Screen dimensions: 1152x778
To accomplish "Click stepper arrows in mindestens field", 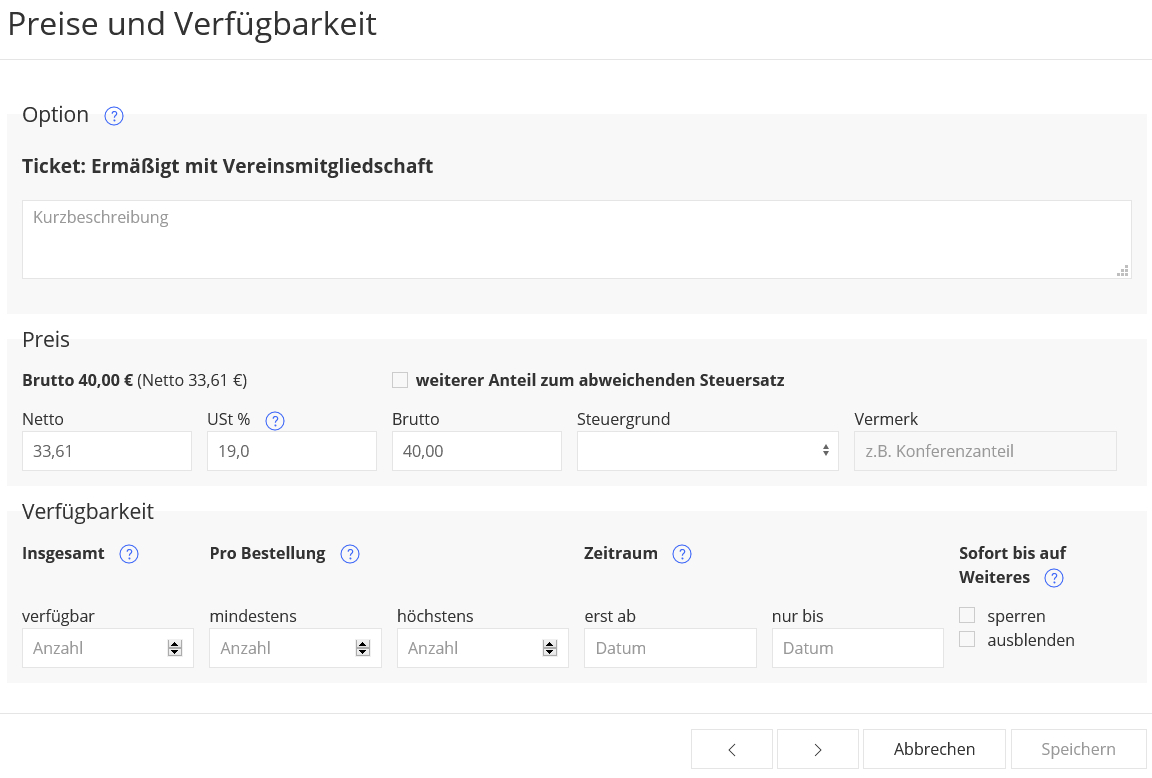I will [362, 648].
